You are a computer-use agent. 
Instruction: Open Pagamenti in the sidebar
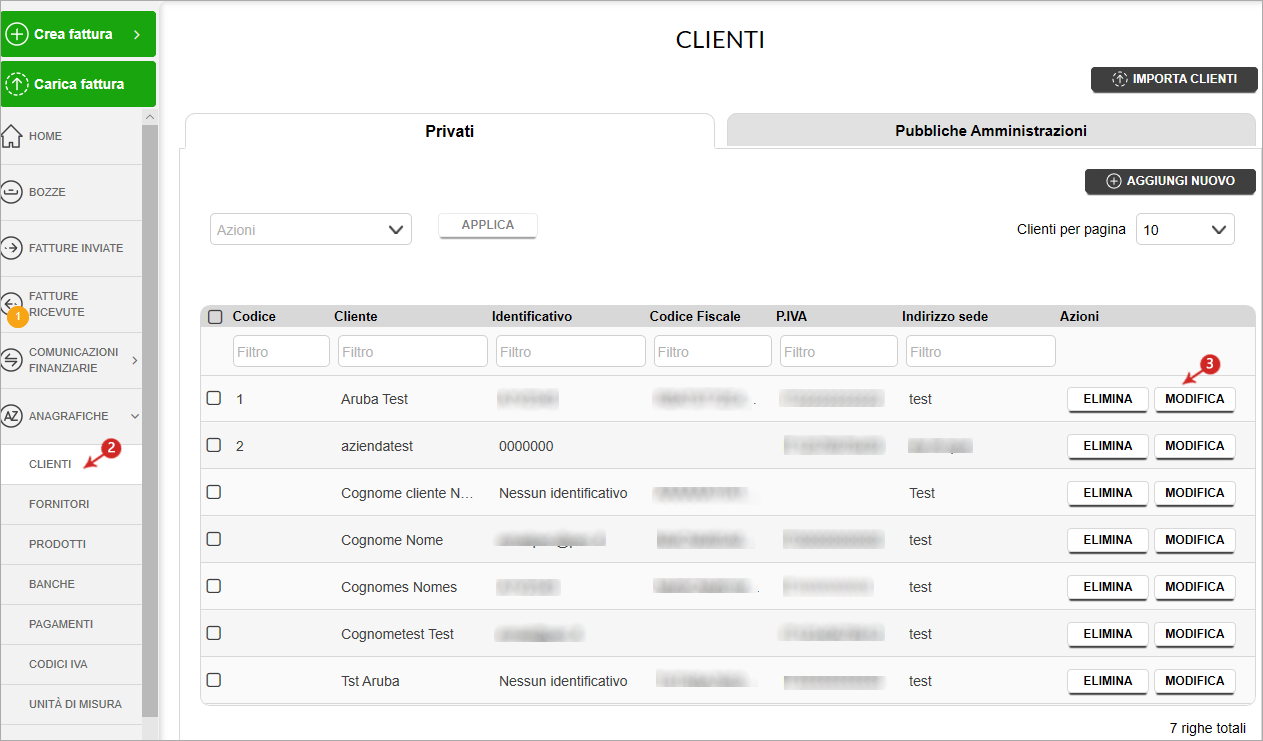[x=71, y=624]
